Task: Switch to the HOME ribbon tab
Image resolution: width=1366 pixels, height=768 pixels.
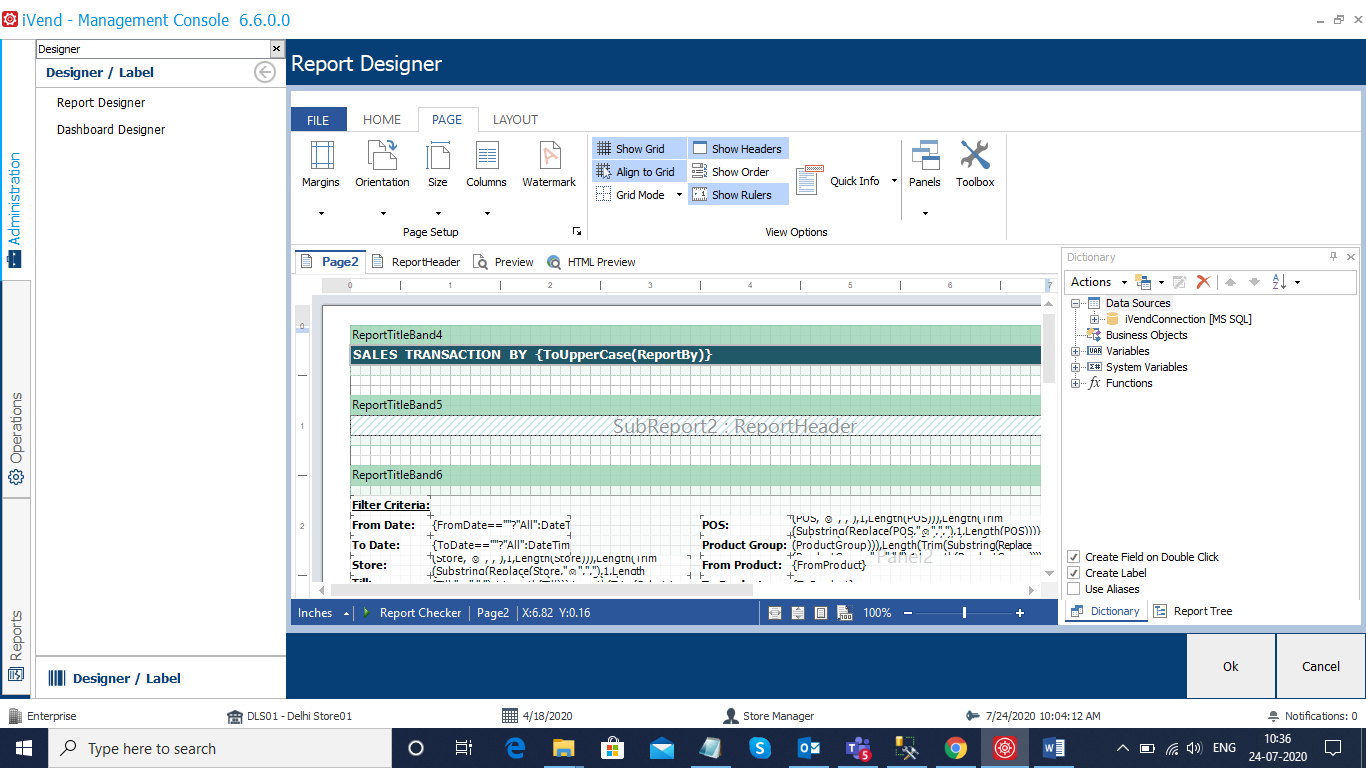Action: point(382,119)
